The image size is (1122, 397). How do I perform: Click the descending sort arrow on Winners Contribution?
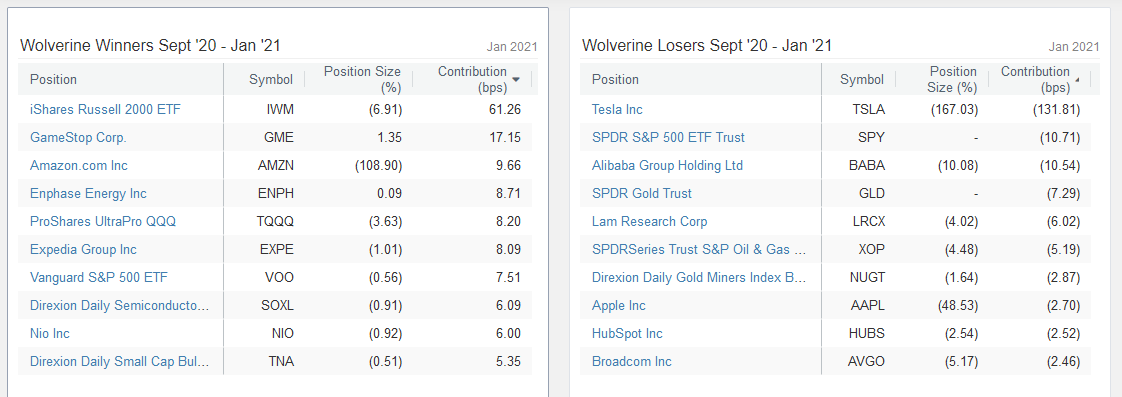[516, 79]
